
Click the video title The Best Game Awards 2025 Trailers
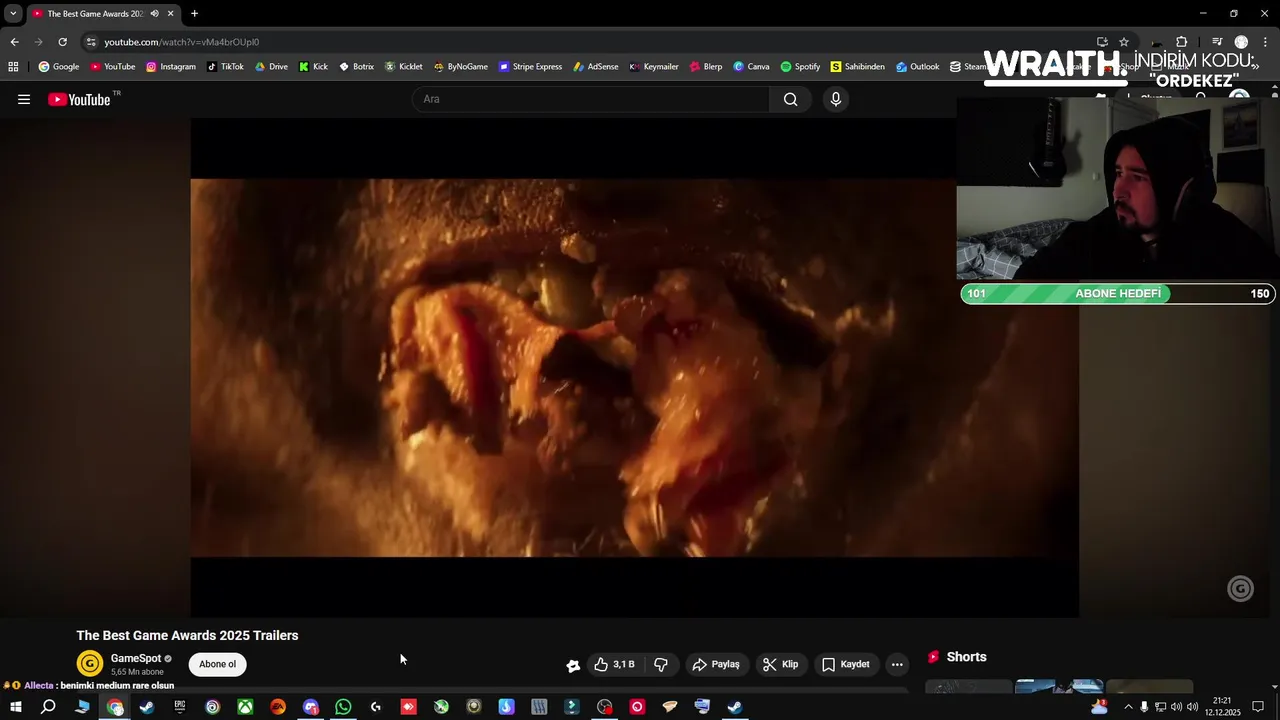click(187, 635)
